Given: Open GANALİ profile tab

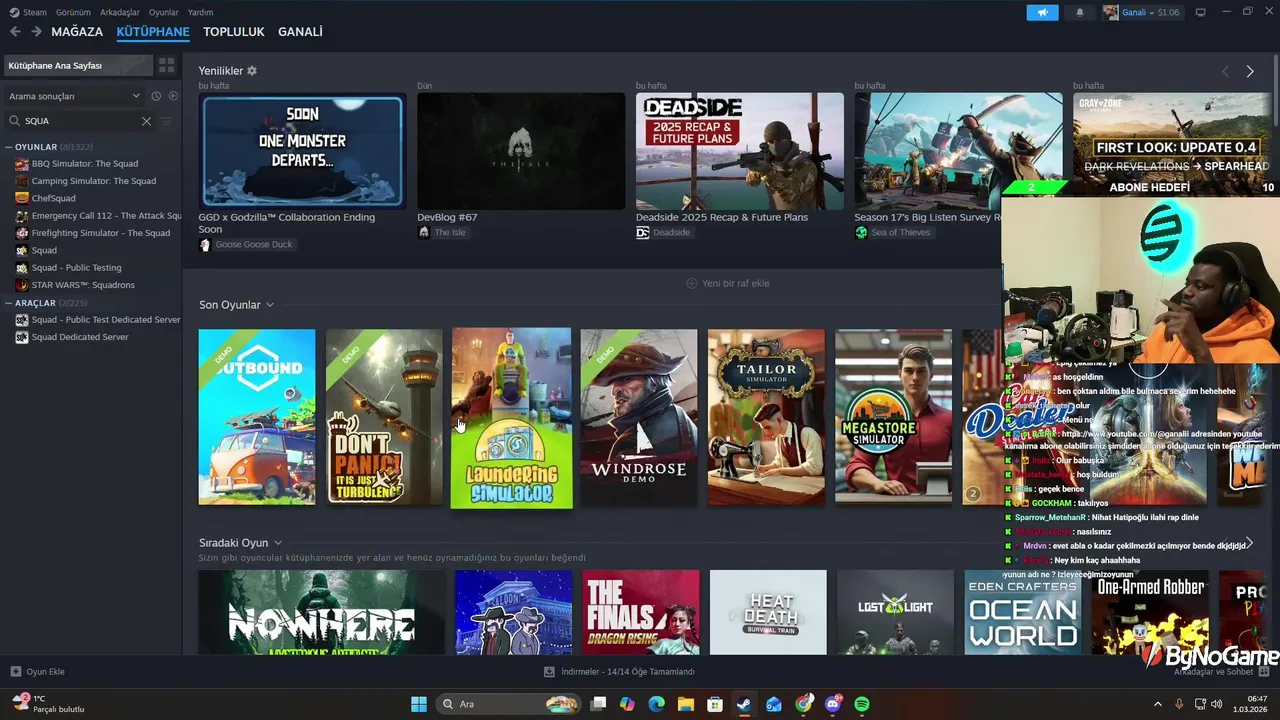Looking at the screenshot, I should tap(300, 32).
